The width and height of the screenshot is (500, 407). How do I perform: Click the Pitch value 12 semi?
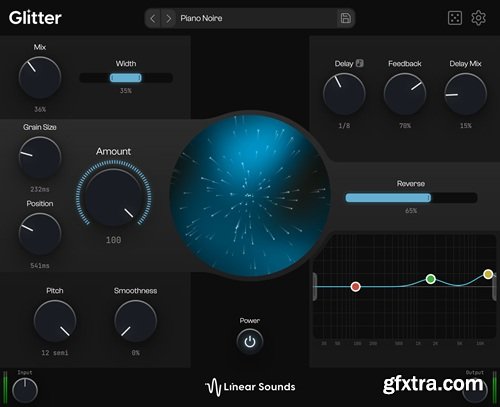[x=55, y=353]
